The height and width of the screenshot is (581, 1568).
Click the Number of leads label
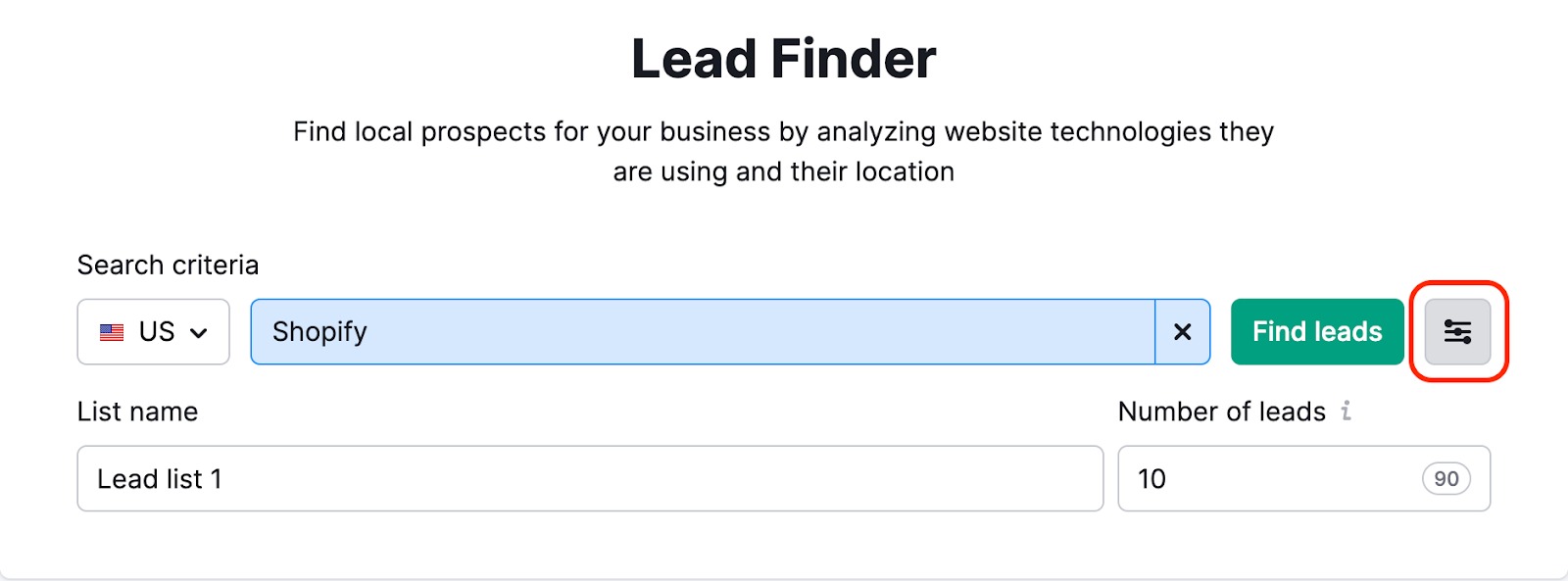click(1221, 412)
